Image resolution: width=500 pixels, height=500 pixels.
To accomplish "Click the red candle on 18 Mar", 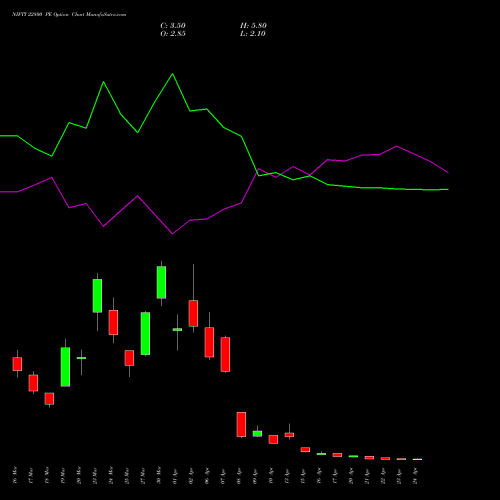I will pyautogui.click(x=49, y=399).
